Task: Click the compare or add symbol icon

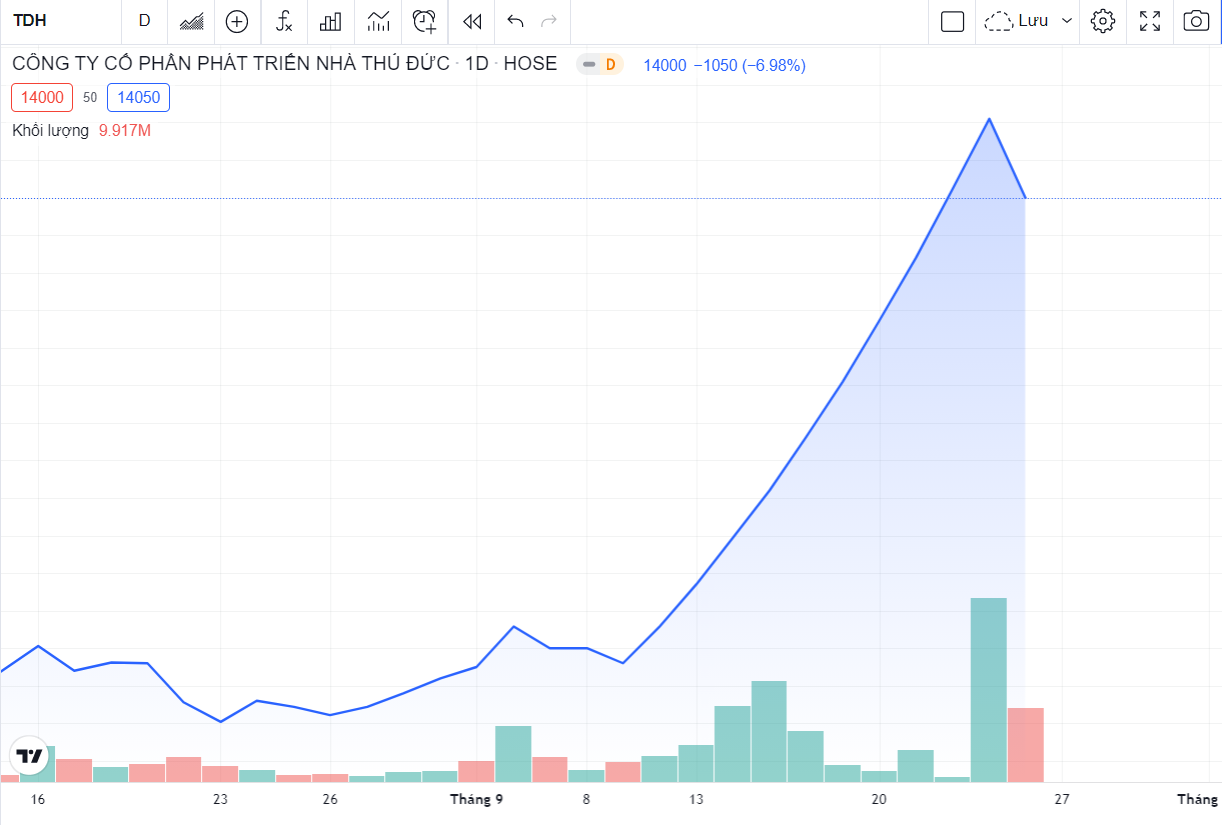Action: (237, 21)
